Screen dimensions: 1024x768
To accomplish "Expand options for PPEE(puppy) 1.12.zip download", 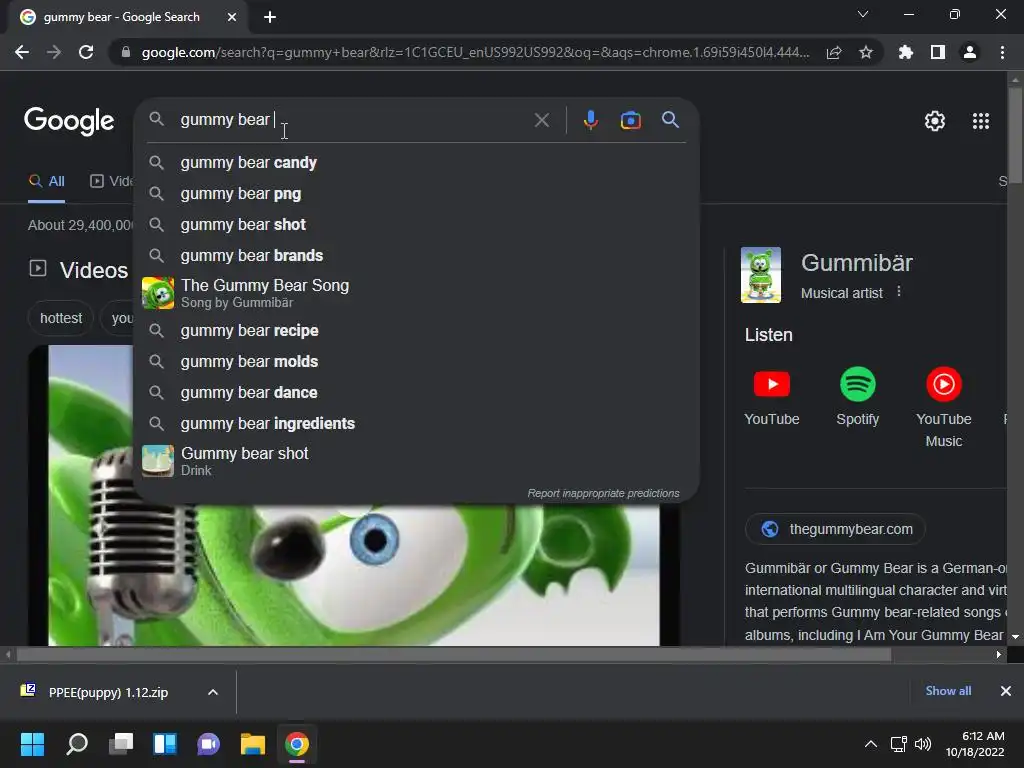I will point(213,692).
